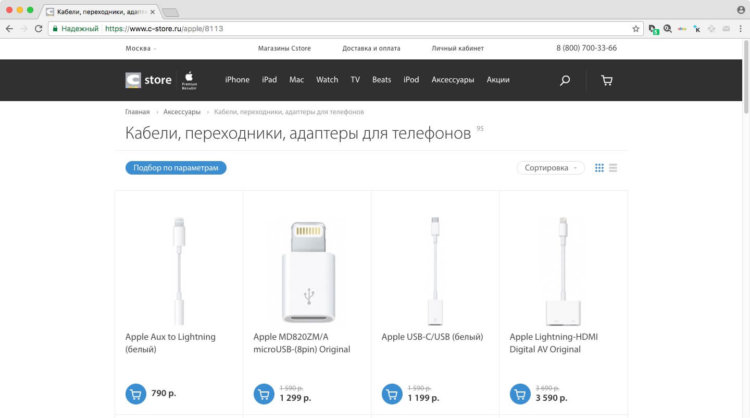750x418 pixels.
Task: Switch to grid view layout
Action: (599, 168)
